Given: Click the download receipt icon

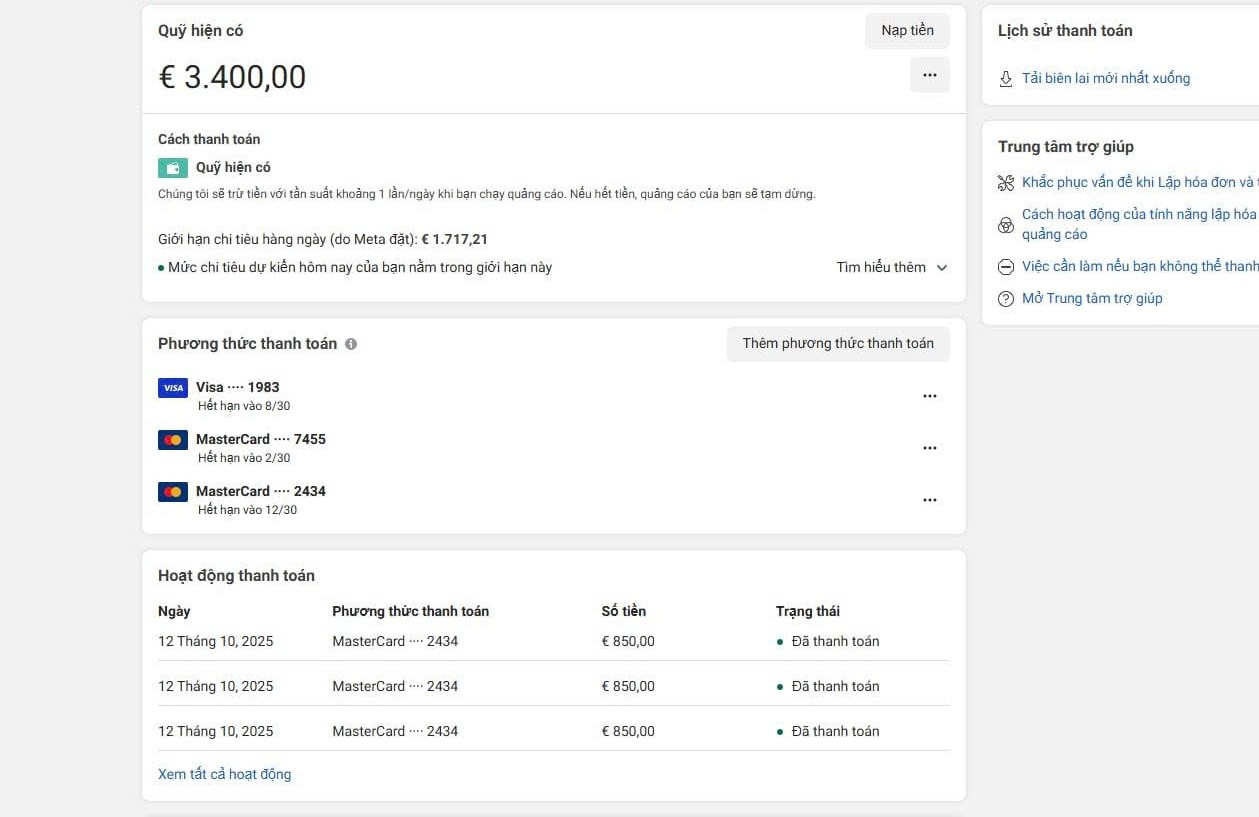Looking at the screenshot, I should click(1006, 78).
